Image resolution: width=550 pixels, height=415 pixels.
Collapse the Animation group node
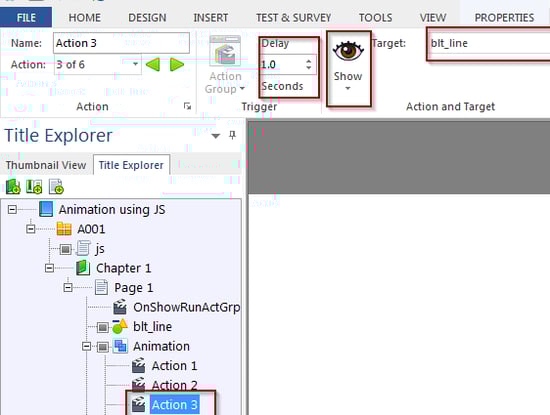tap(86, 347)
